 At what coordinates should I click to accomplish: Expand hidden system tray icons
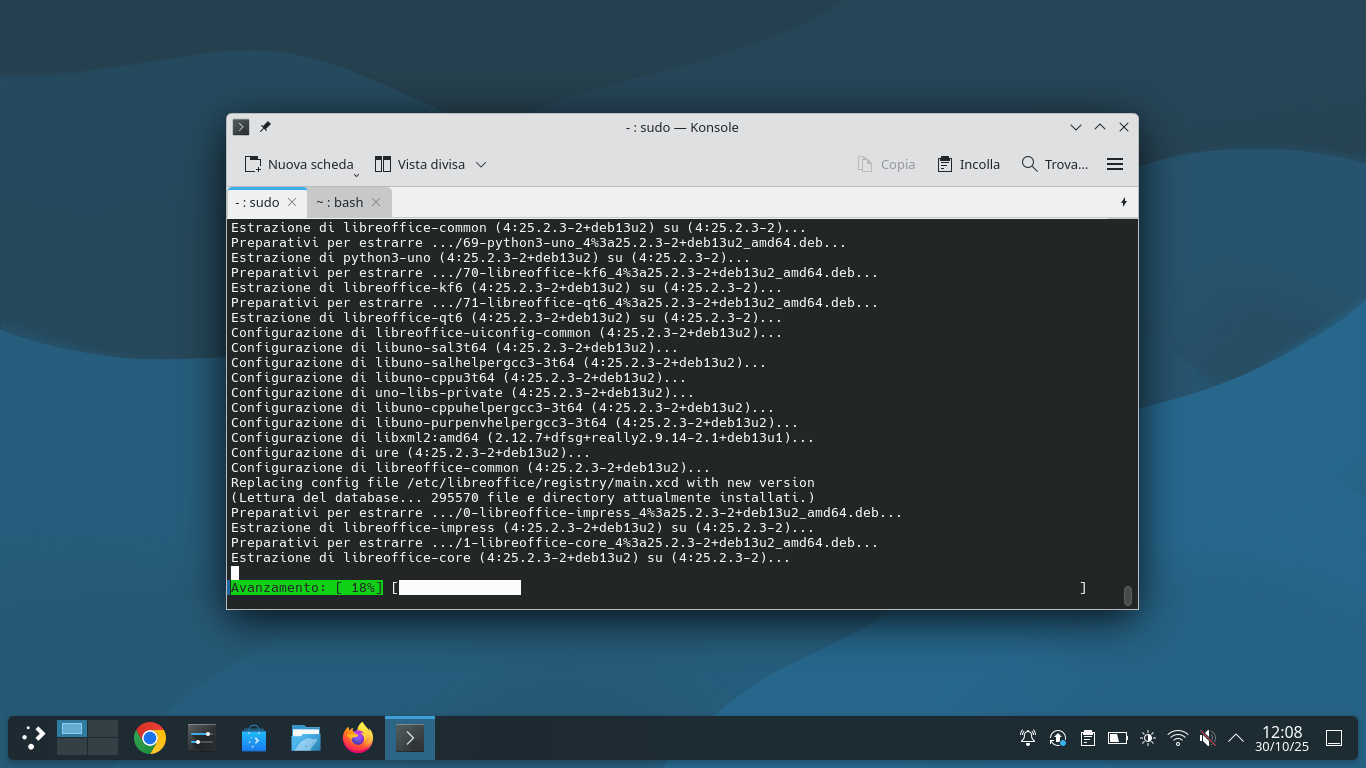coord(1236,737)
